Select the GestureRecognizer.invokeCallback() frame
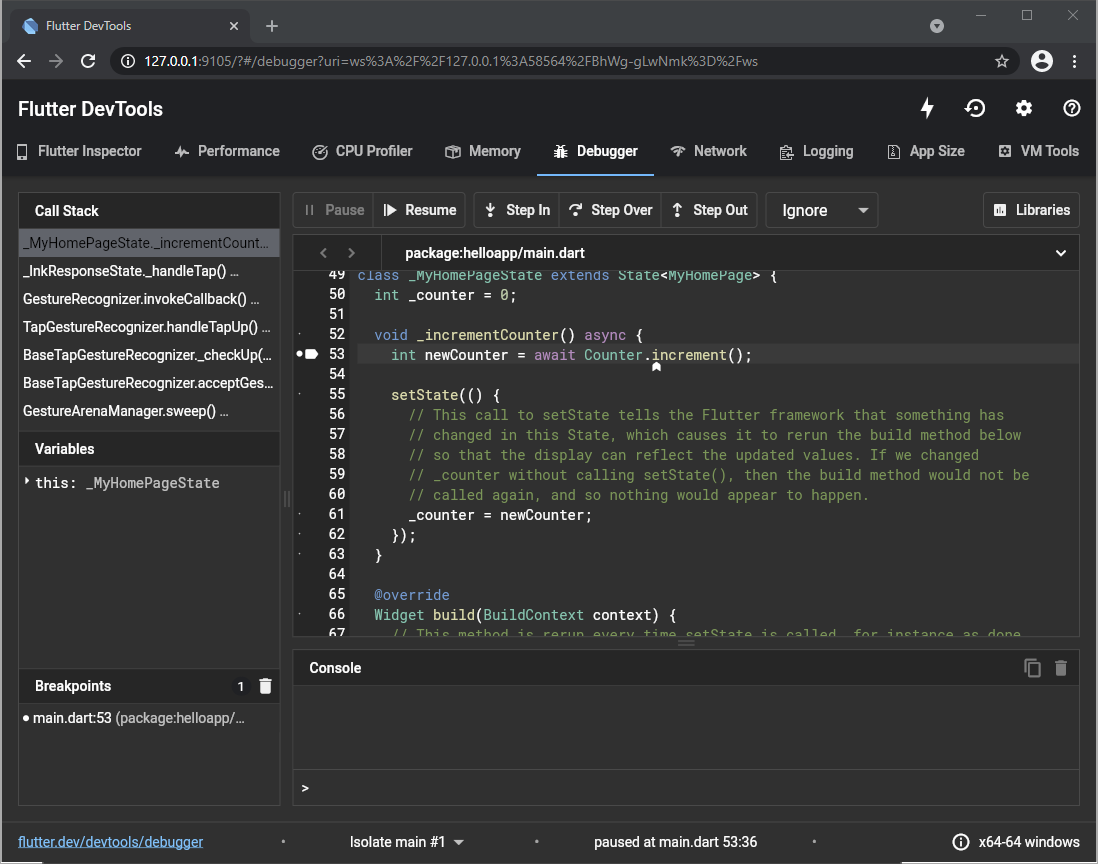Viewport: 1098px width, 864px height. pyautogui.click(x=148, y=299)
